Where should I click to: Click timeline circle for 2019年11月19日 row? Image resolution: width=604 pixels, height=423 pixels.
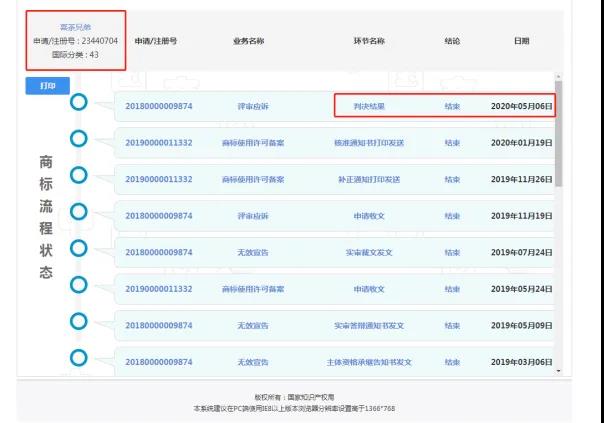pos(79,212)
